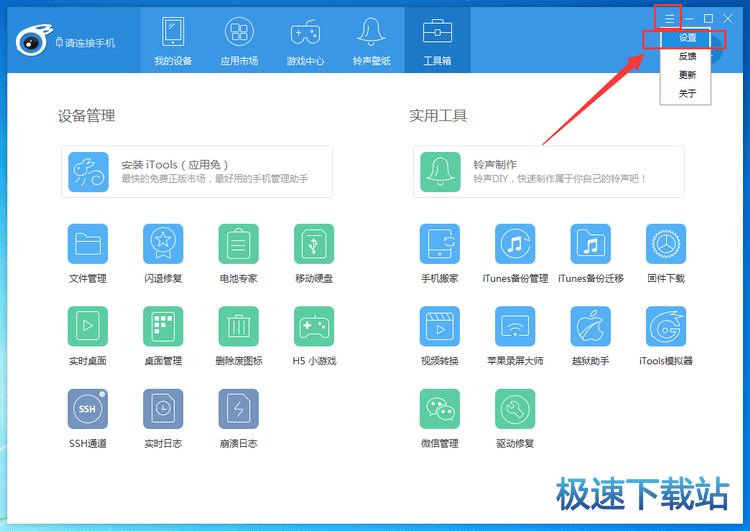This screenshot has height=531, width=750.
Task: Open the 越狱助手 jailbreak helper icon
Action: coord(591,326)
